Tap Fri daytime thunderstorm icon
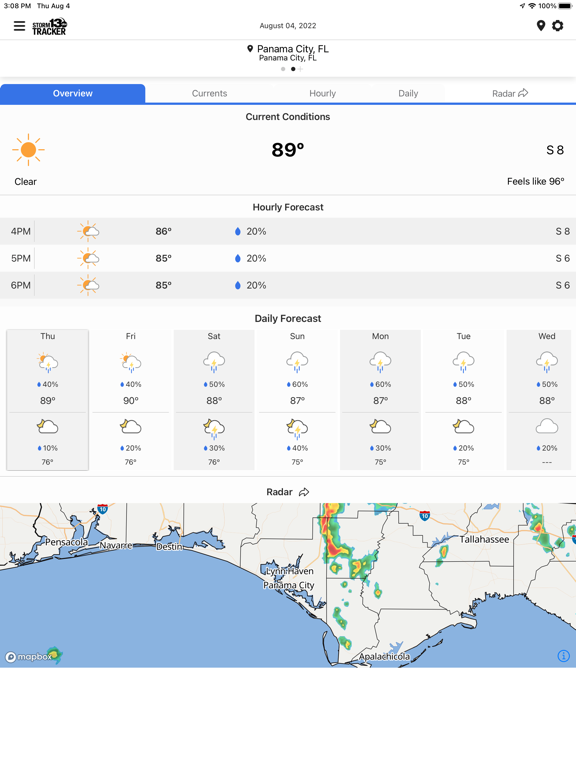576x768 pixels. (x=131, y=362)
